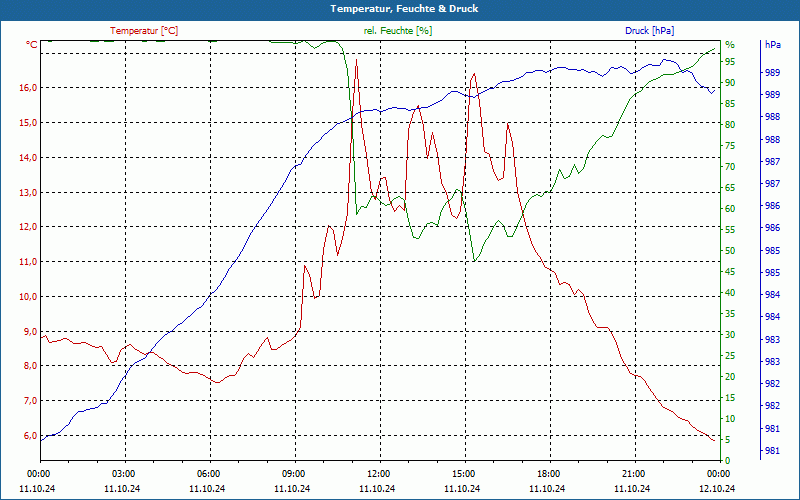Click the "°C" unit label on temperature axis
800x500 pixels.
tap(32, 45)
